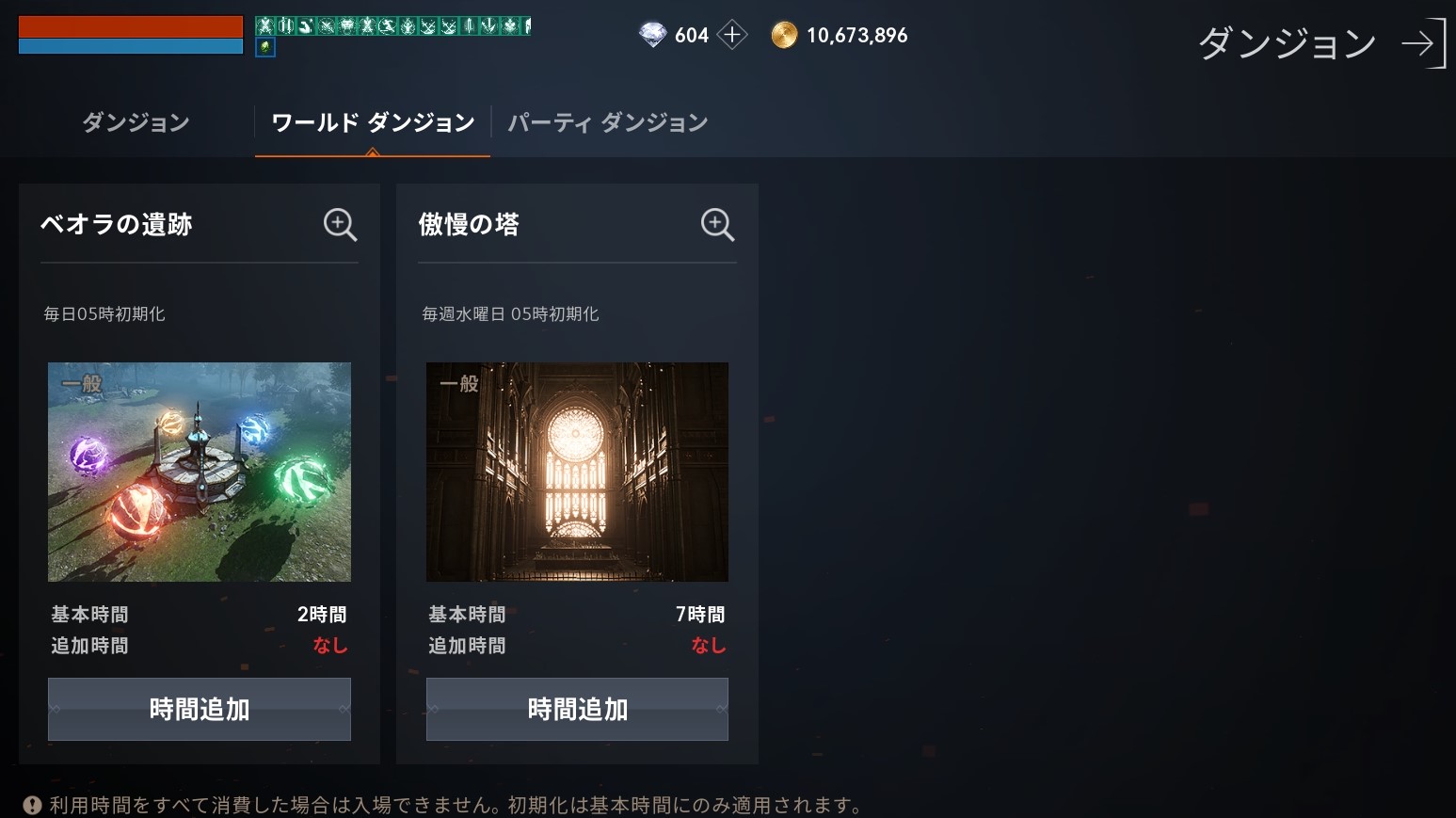Open the ベオラの遺跡 orb altar thumbnail
1456x818 pixels.
(200, 472)
